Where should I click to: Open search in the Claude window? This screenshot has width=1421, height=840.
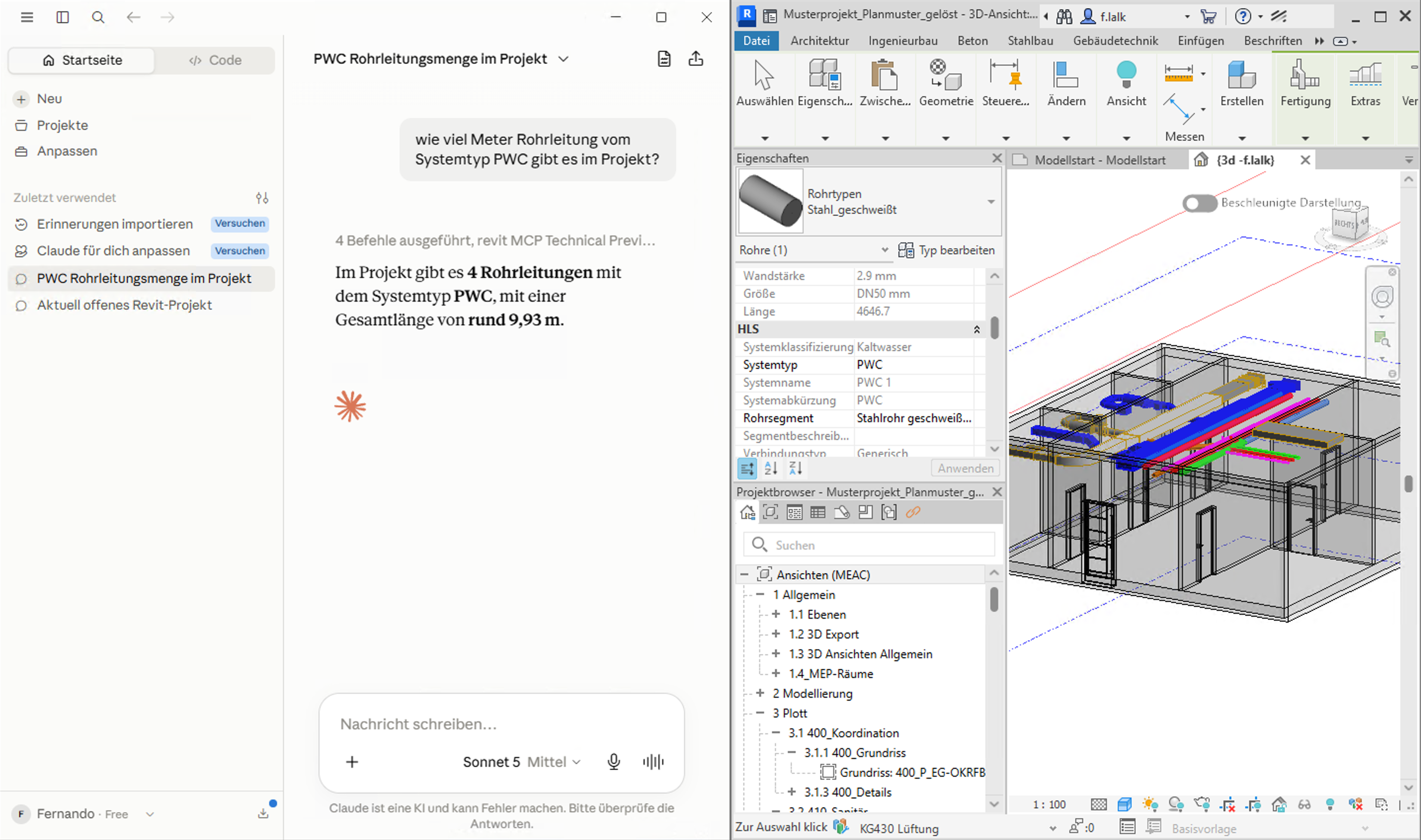pyautogui.click(x=98, y=17)
